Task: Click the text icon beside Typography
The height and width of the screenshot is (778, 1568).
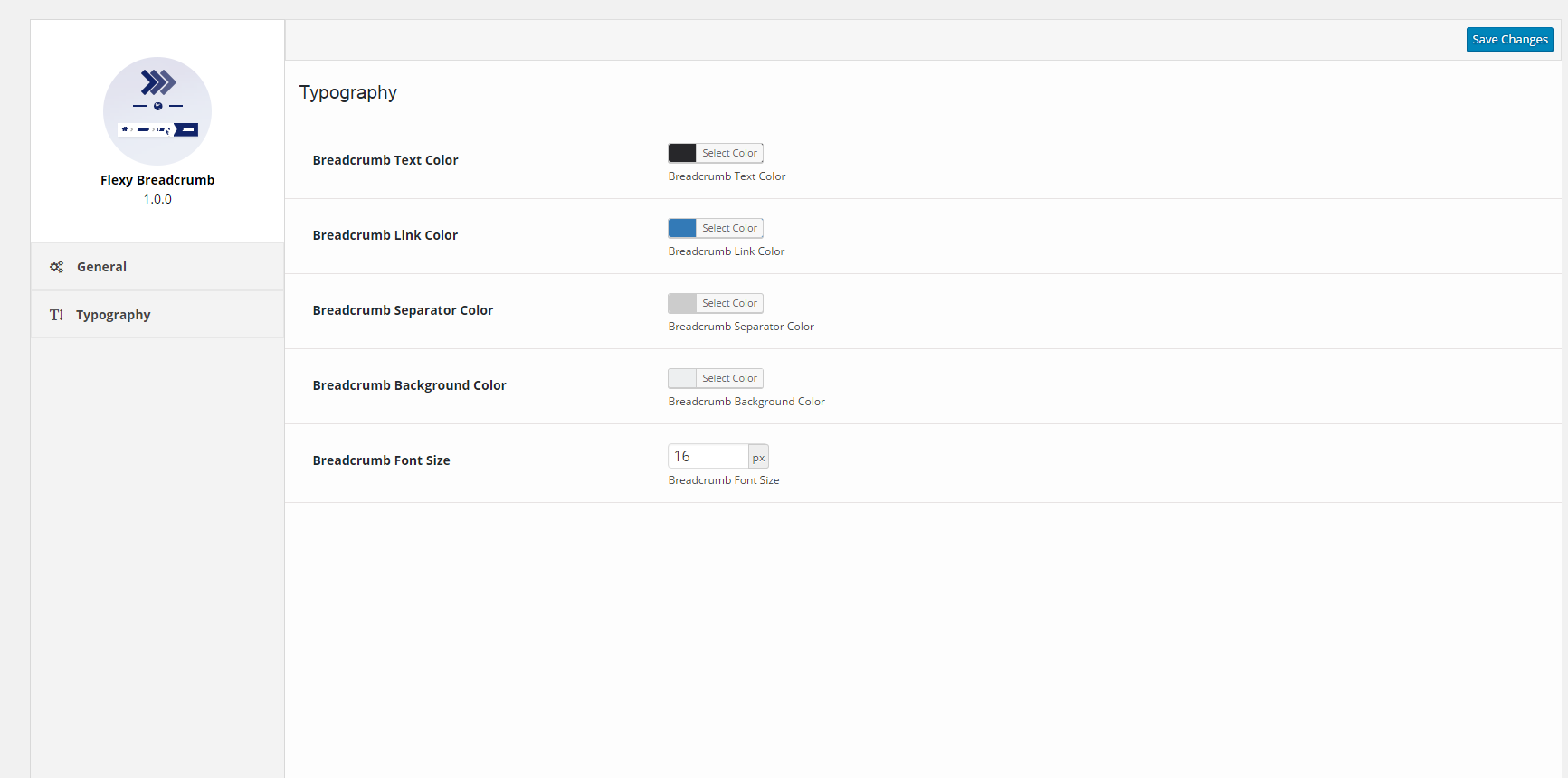Action: pyautogui.click(x=56, y=315)
